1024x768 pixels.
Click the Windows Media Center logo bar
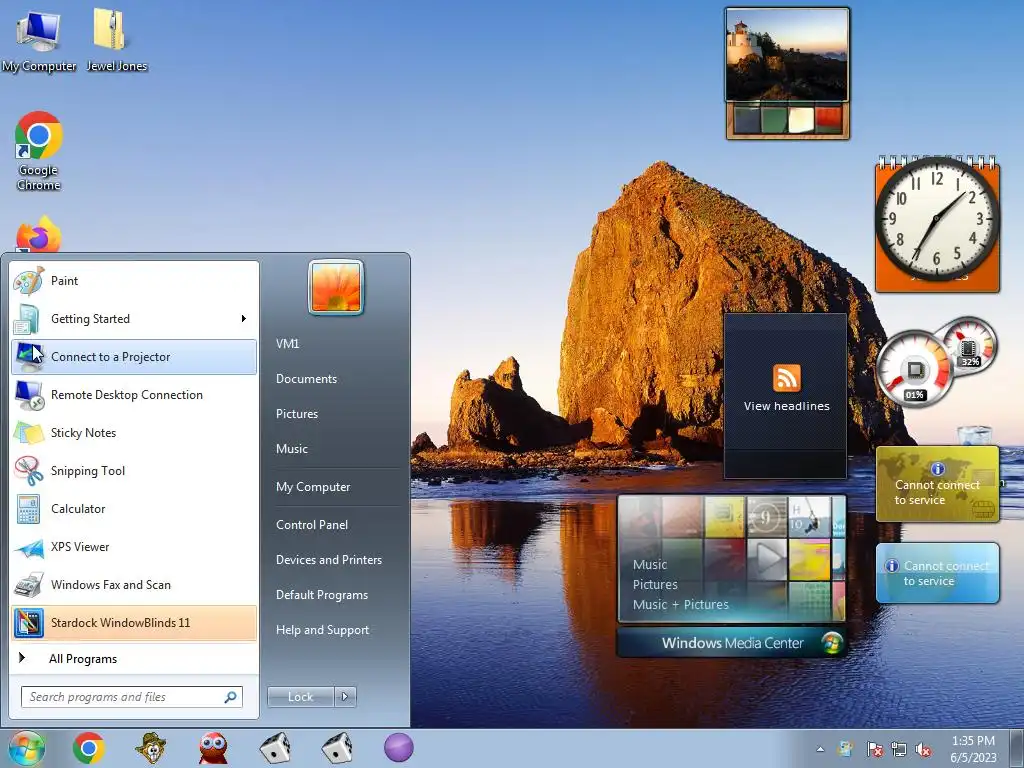point(731,643)
